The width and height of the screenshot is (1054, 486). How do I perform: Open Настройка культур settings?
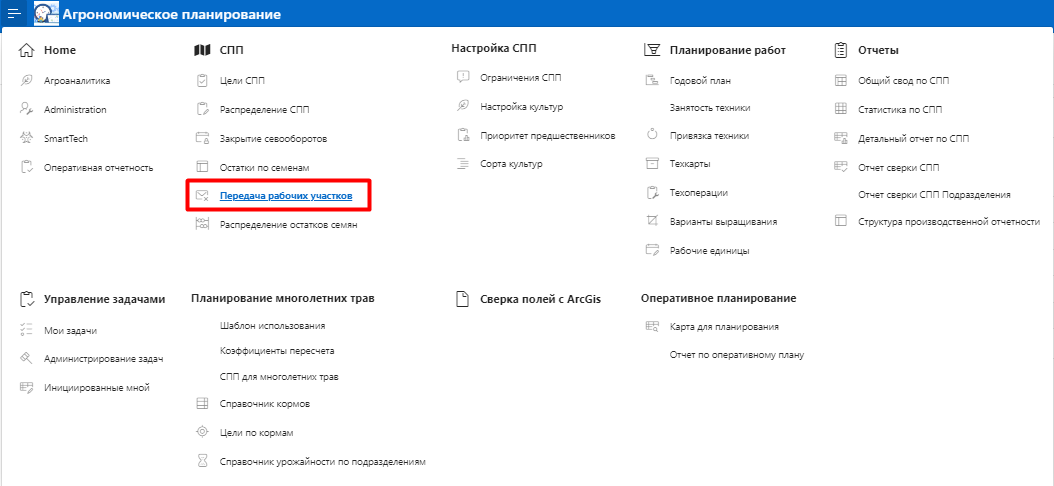[522, 106]
